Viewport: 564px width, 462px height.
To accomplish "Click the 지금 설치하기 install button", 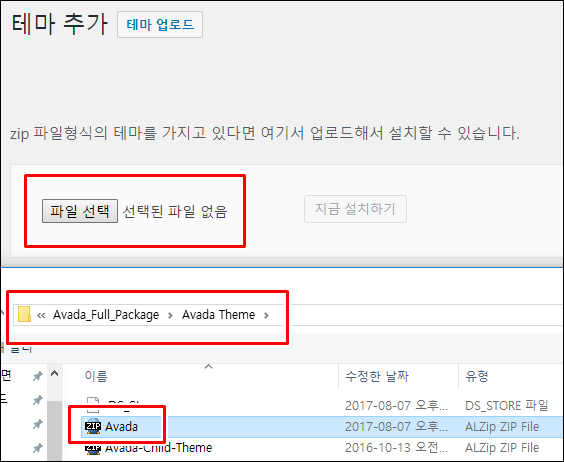I will 355,209.
